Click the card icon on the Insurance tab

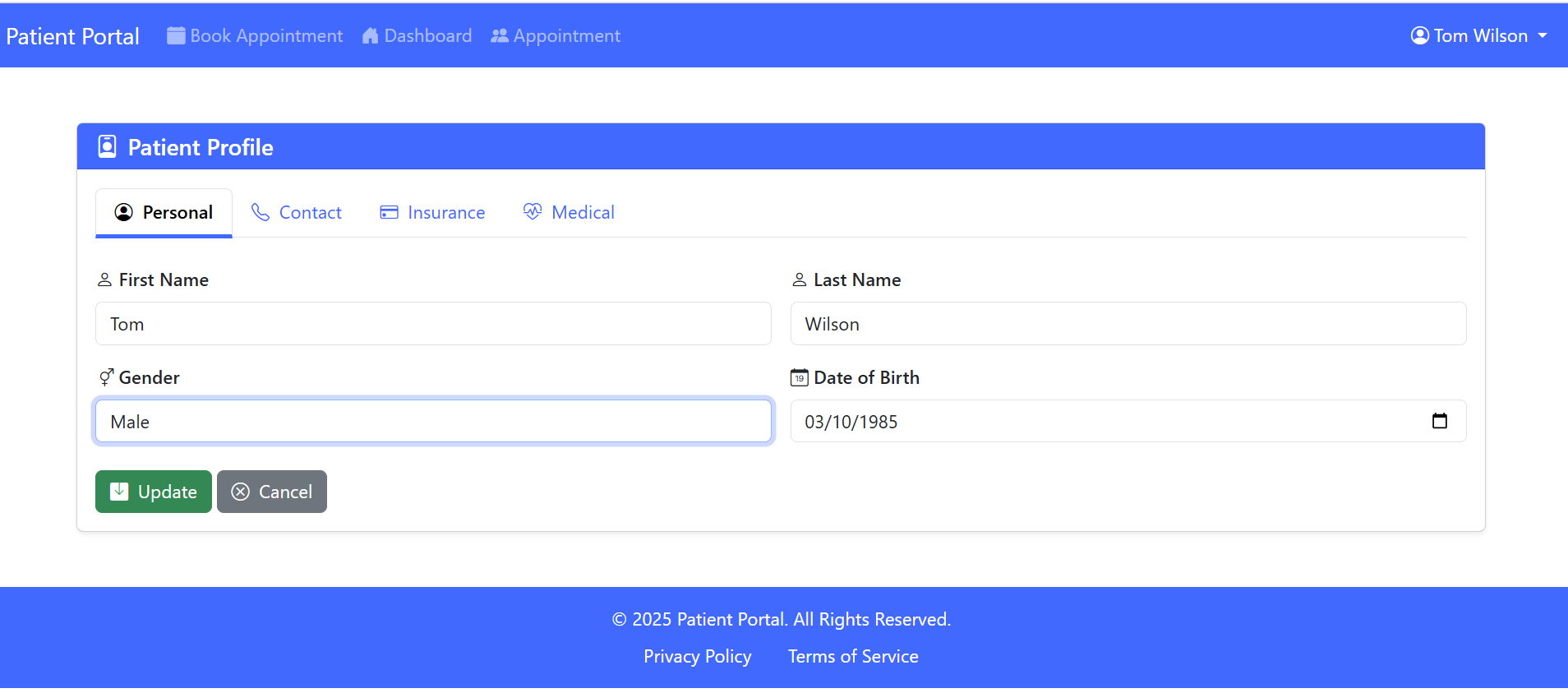pyautogui.click(x=389, y=211)
